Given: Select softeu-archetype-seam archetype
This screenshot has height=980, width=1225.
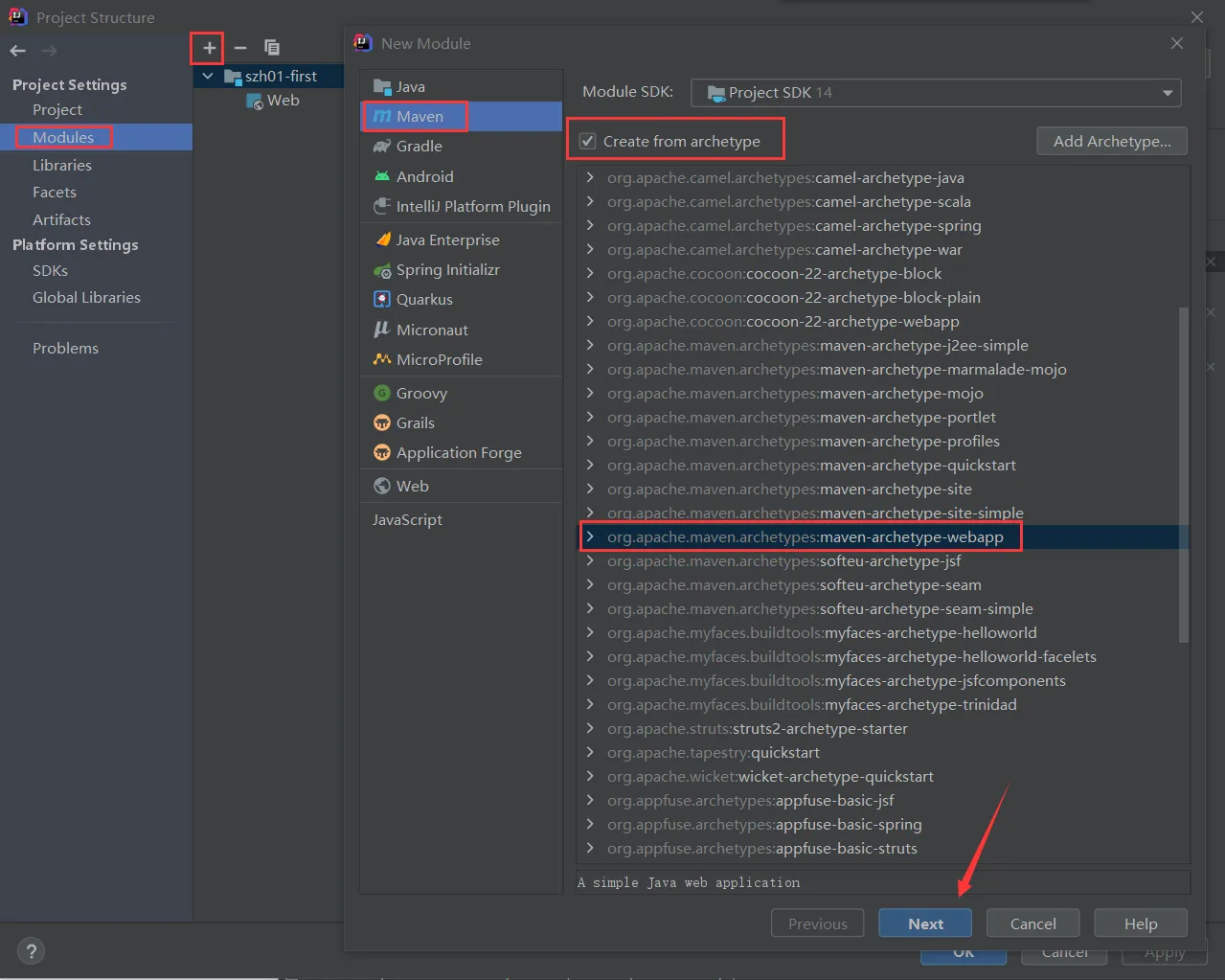Looking at the screenshot, I should [x=794, y=584].
